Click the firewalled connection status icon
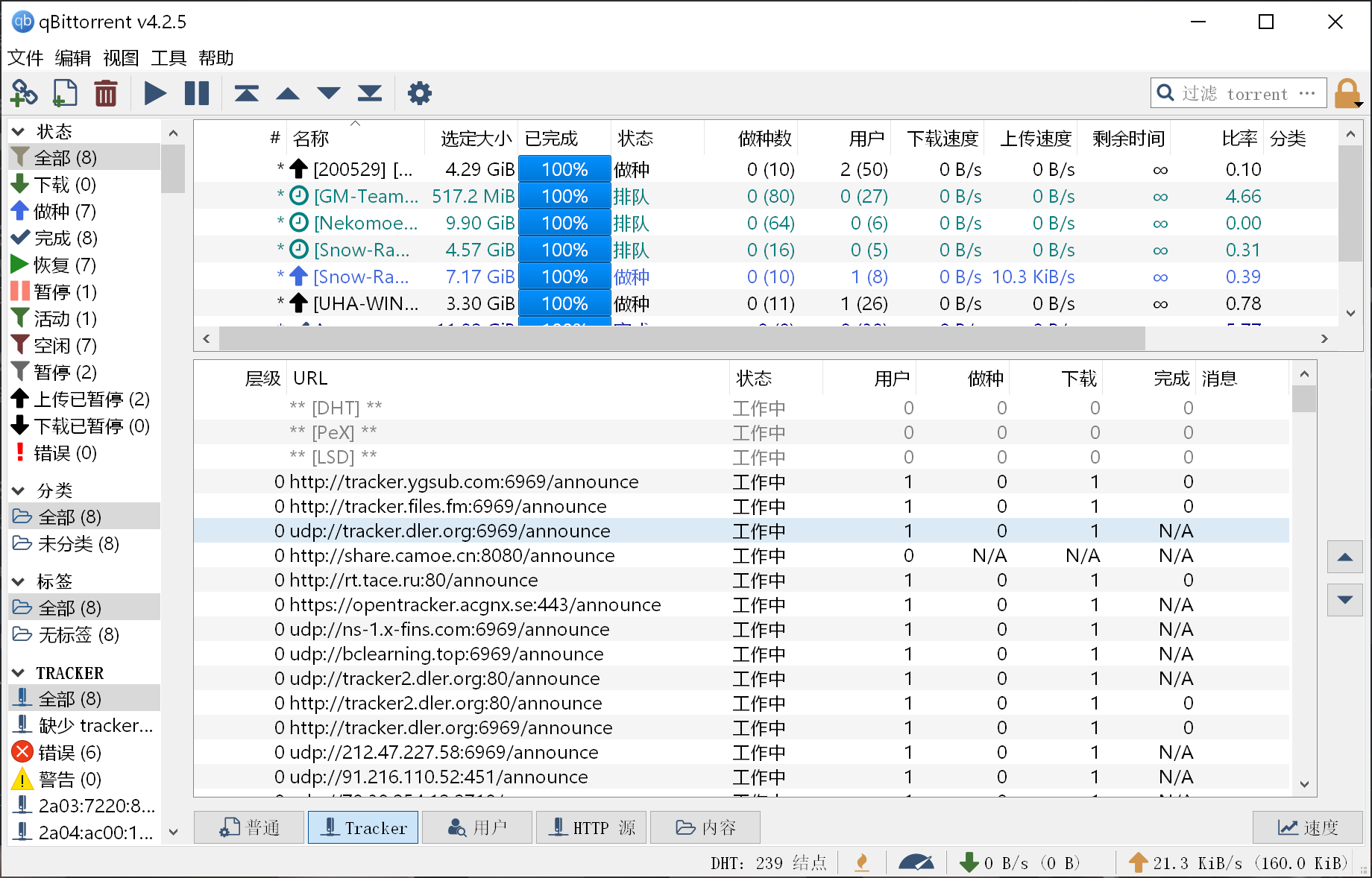The image size is (1372, 878). pyautogui.click(x=862, y=863)
